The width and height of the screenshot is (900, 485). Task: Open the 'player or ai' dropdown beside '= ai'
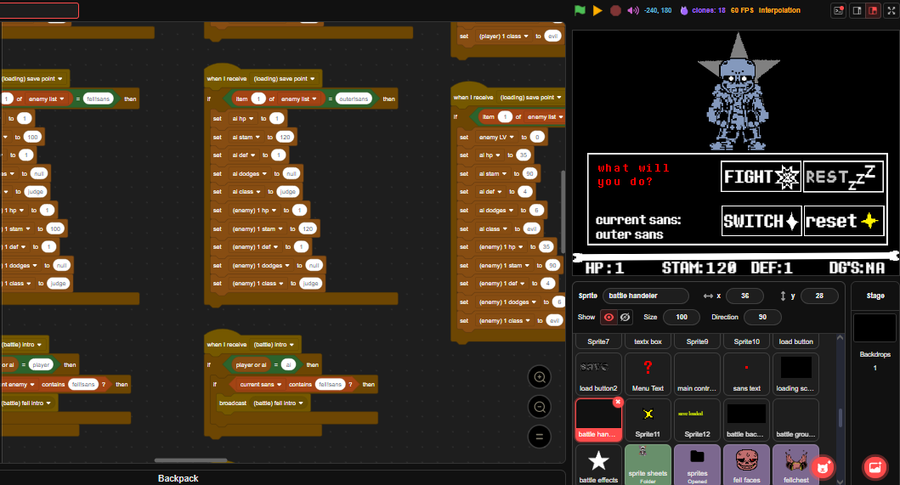tap(251, 365)
